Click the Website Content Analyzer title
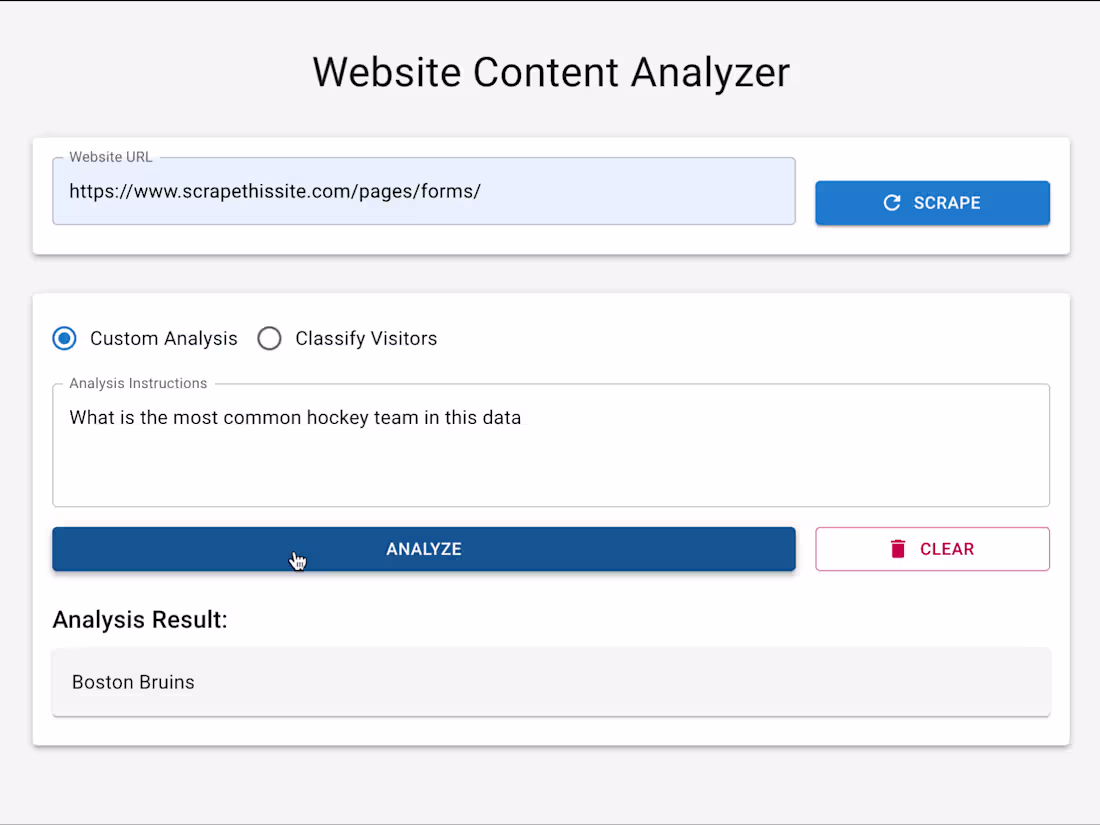The width and height of the screenshot is (1100, 825). point(550,71)
